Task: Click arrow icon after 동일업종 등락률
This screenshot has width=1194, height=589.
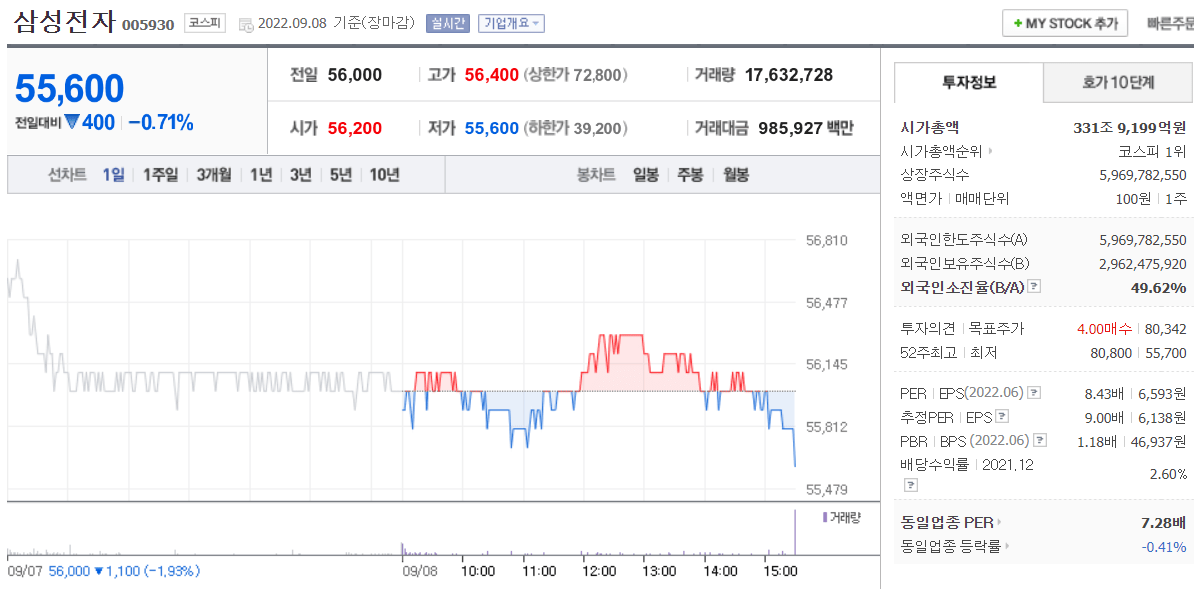Action: click(x=1007, y=546)
